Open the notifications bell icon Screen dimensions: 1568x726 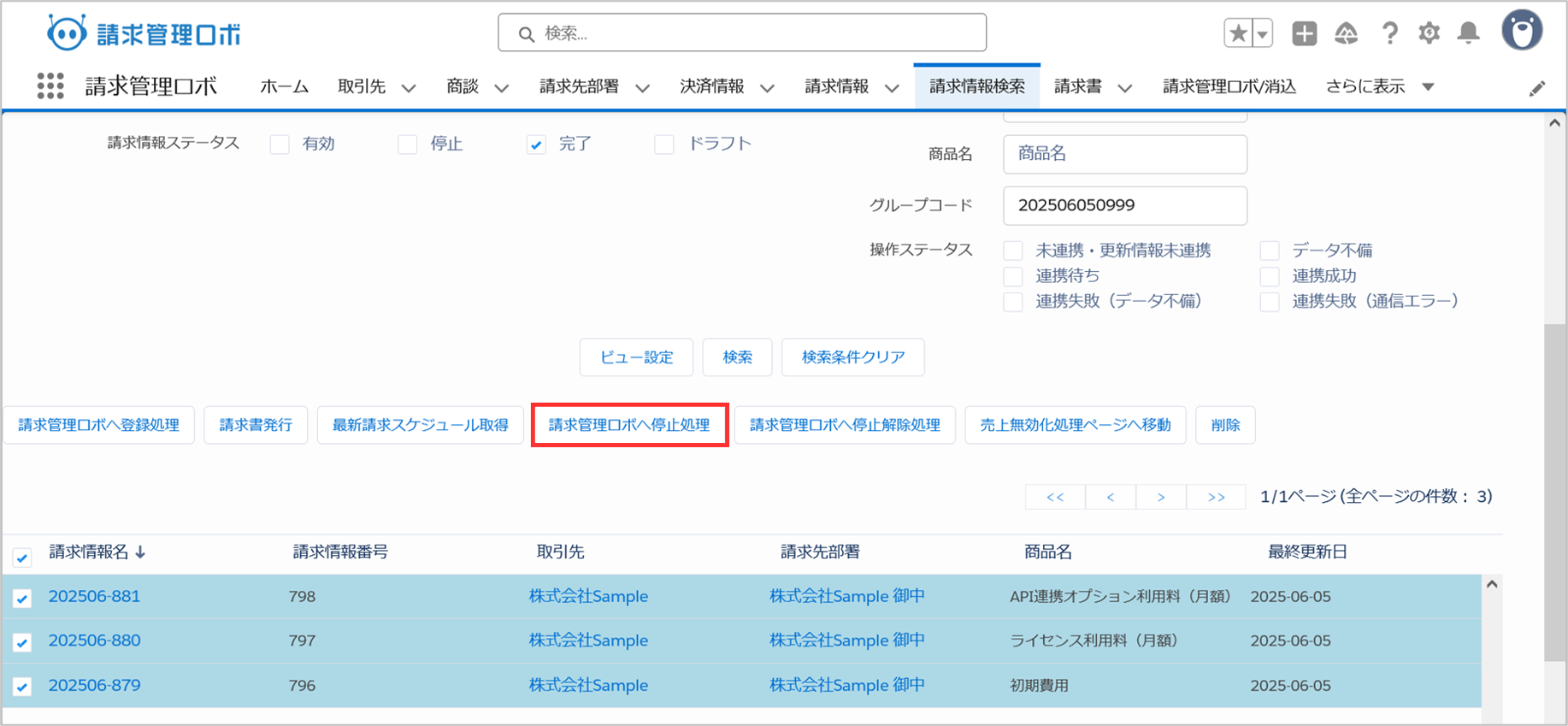(x=1468, y=34)
